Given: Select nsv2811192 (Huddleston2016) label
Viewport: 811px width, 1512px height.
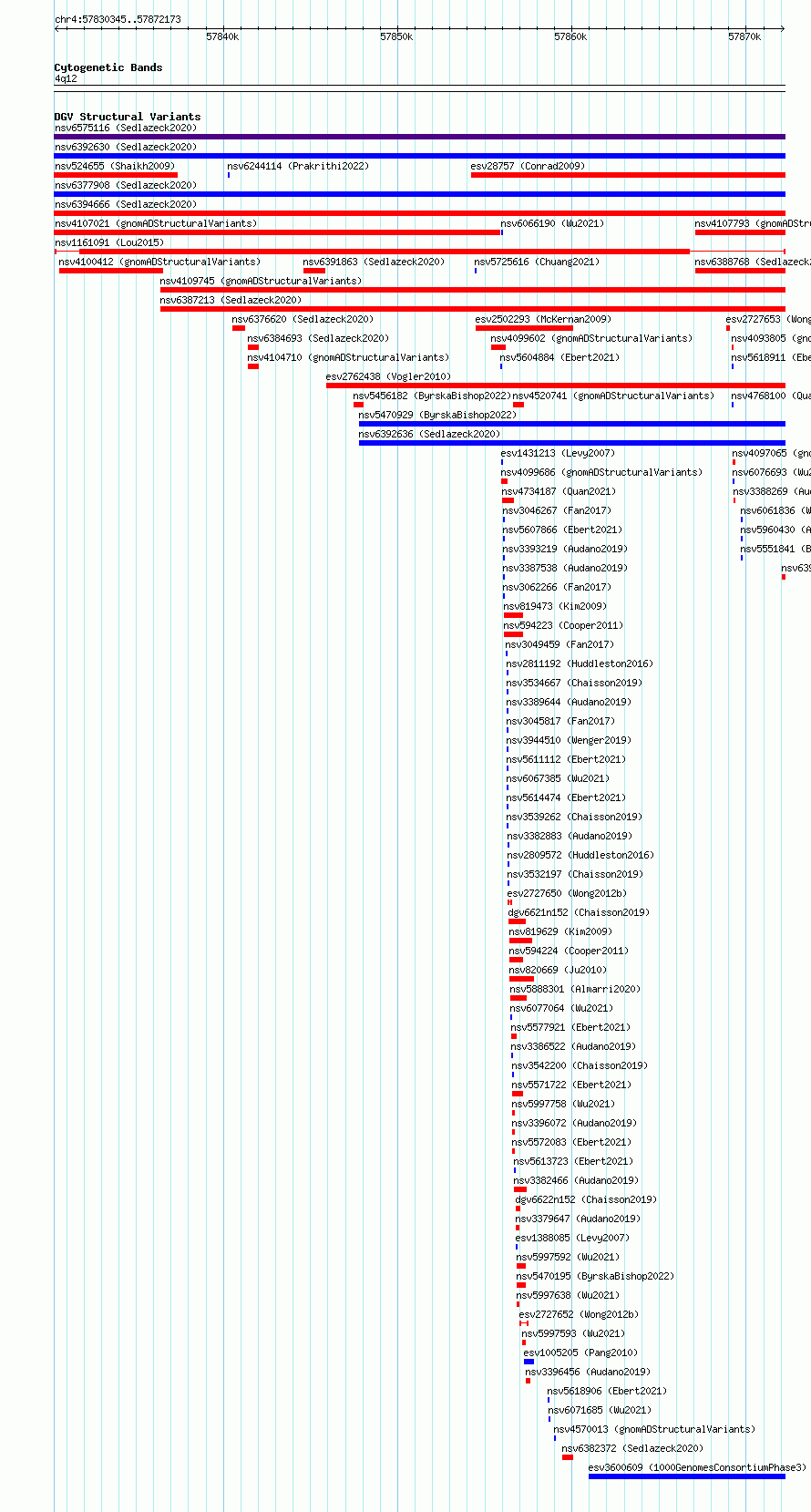Looking at the screenshot, I should 580,663.
